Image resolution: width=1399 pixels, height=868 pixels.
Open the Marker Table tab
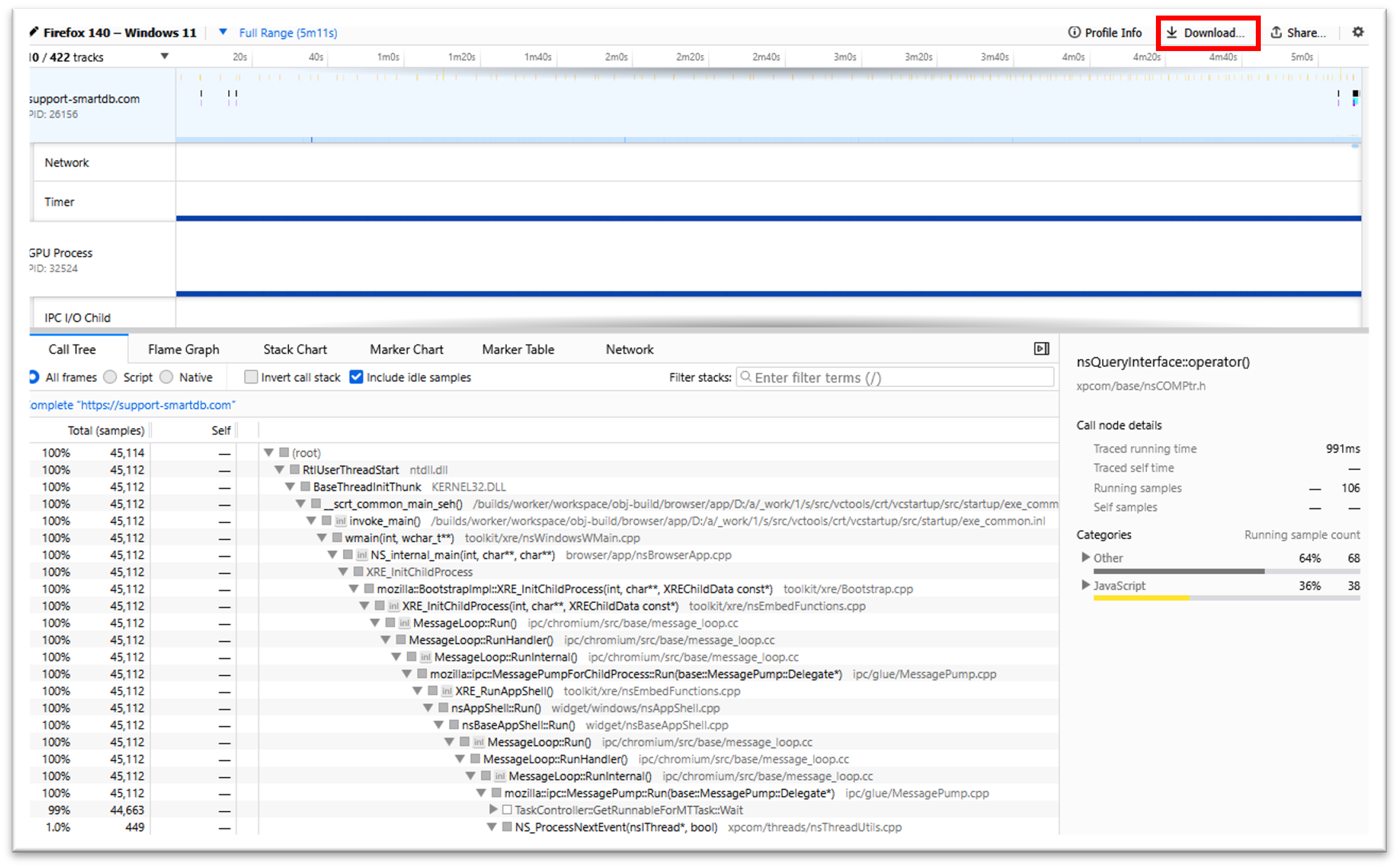click(x=518, y=349)
